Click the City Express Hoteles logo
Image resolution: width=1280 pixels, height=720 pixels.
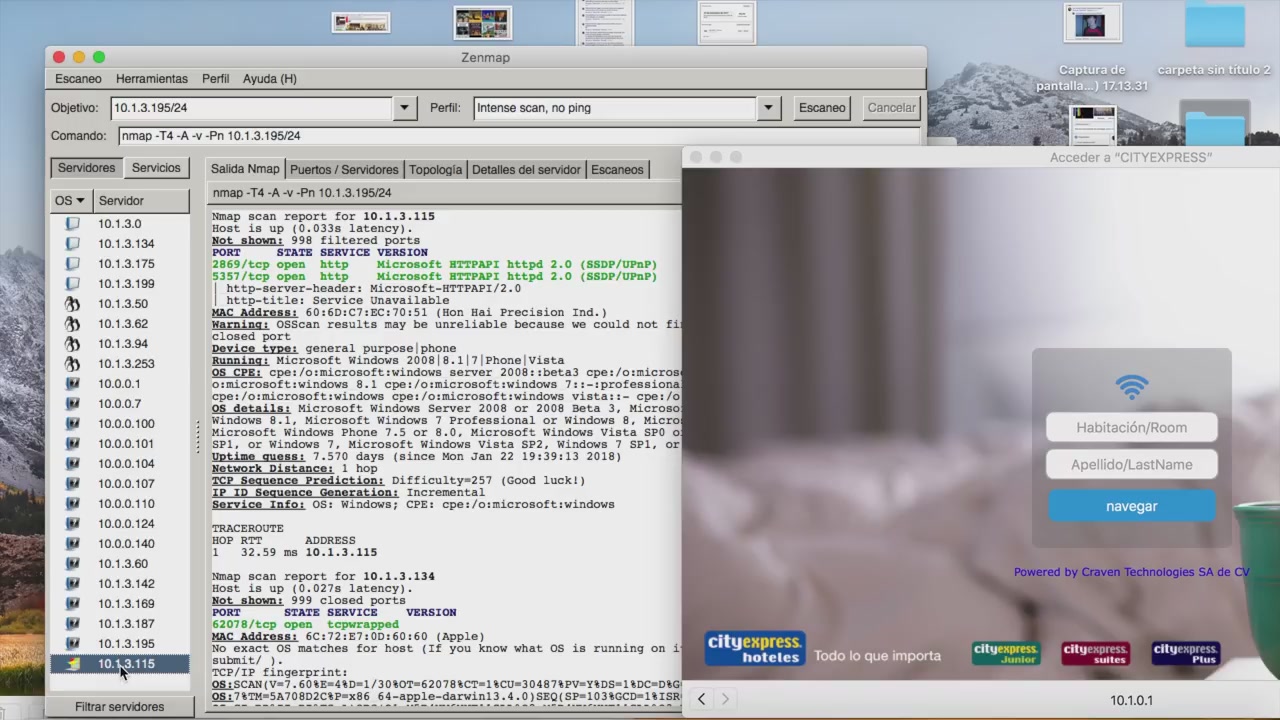(x=755, y=649)
